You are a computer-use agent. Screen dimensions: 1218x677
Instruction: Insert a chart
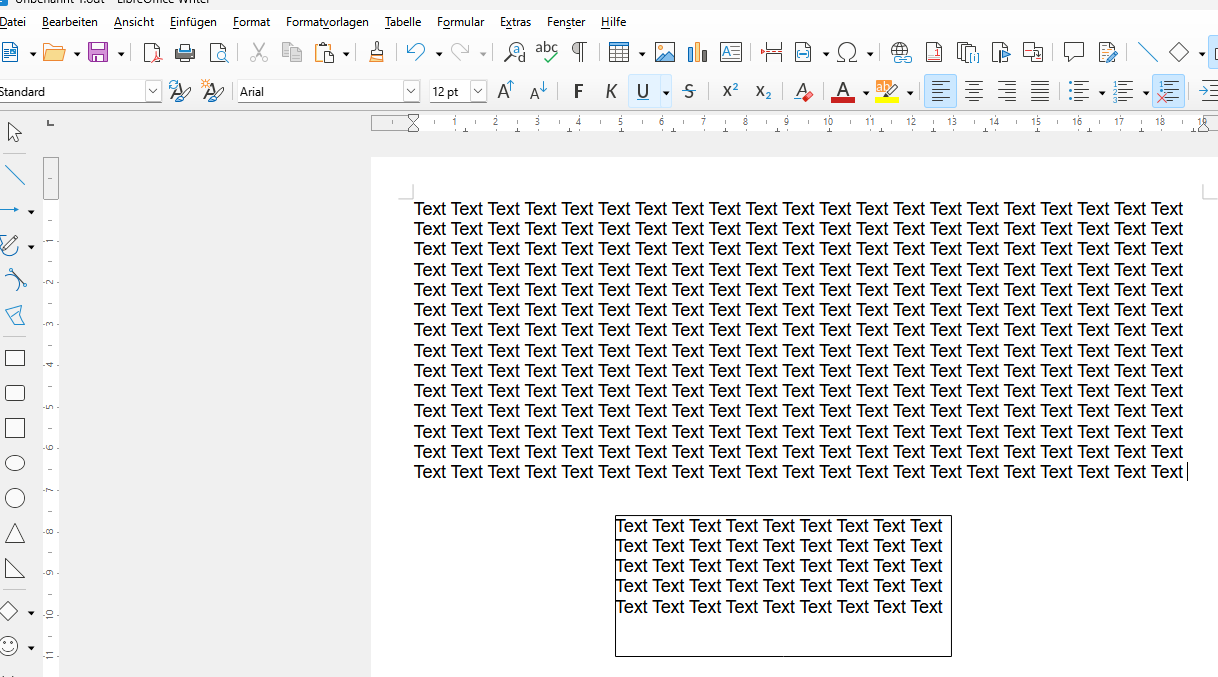(x=697, y=52)
